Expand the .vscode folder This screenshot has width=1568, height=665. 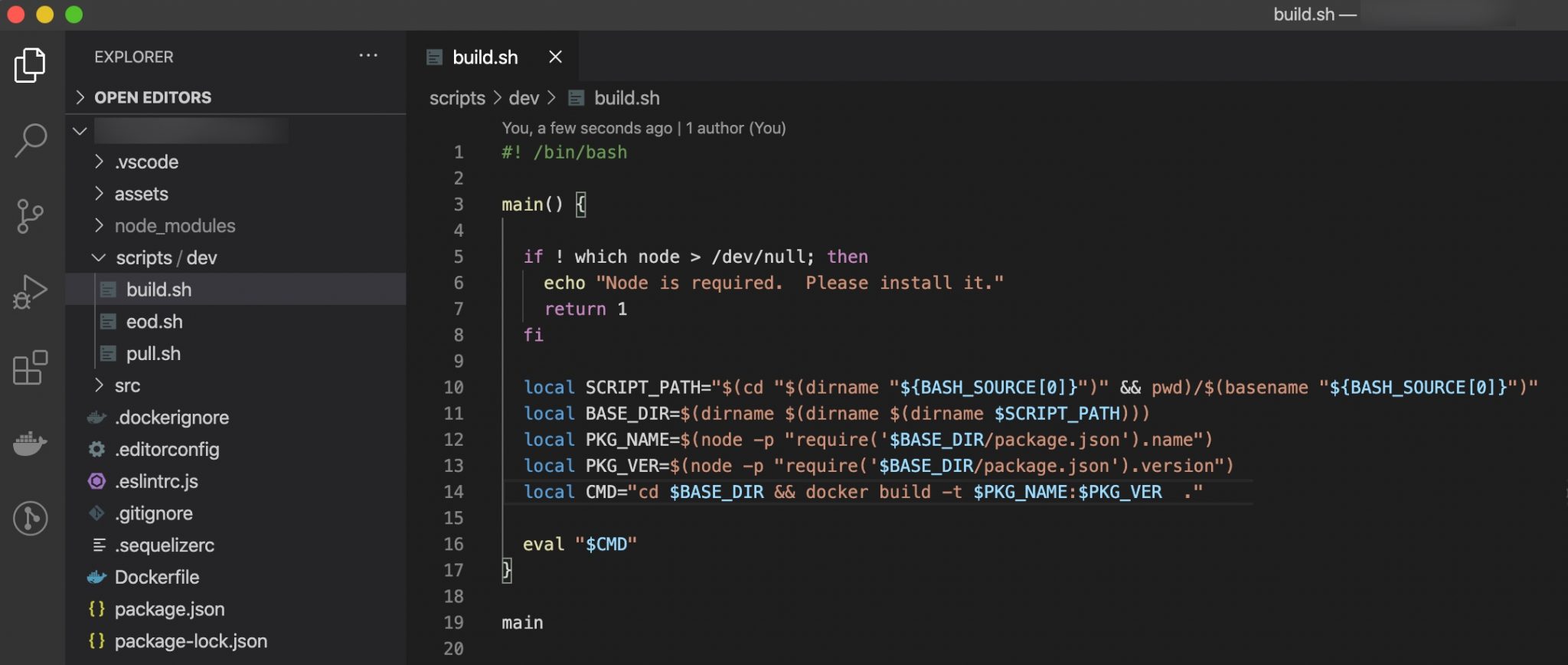236,162
